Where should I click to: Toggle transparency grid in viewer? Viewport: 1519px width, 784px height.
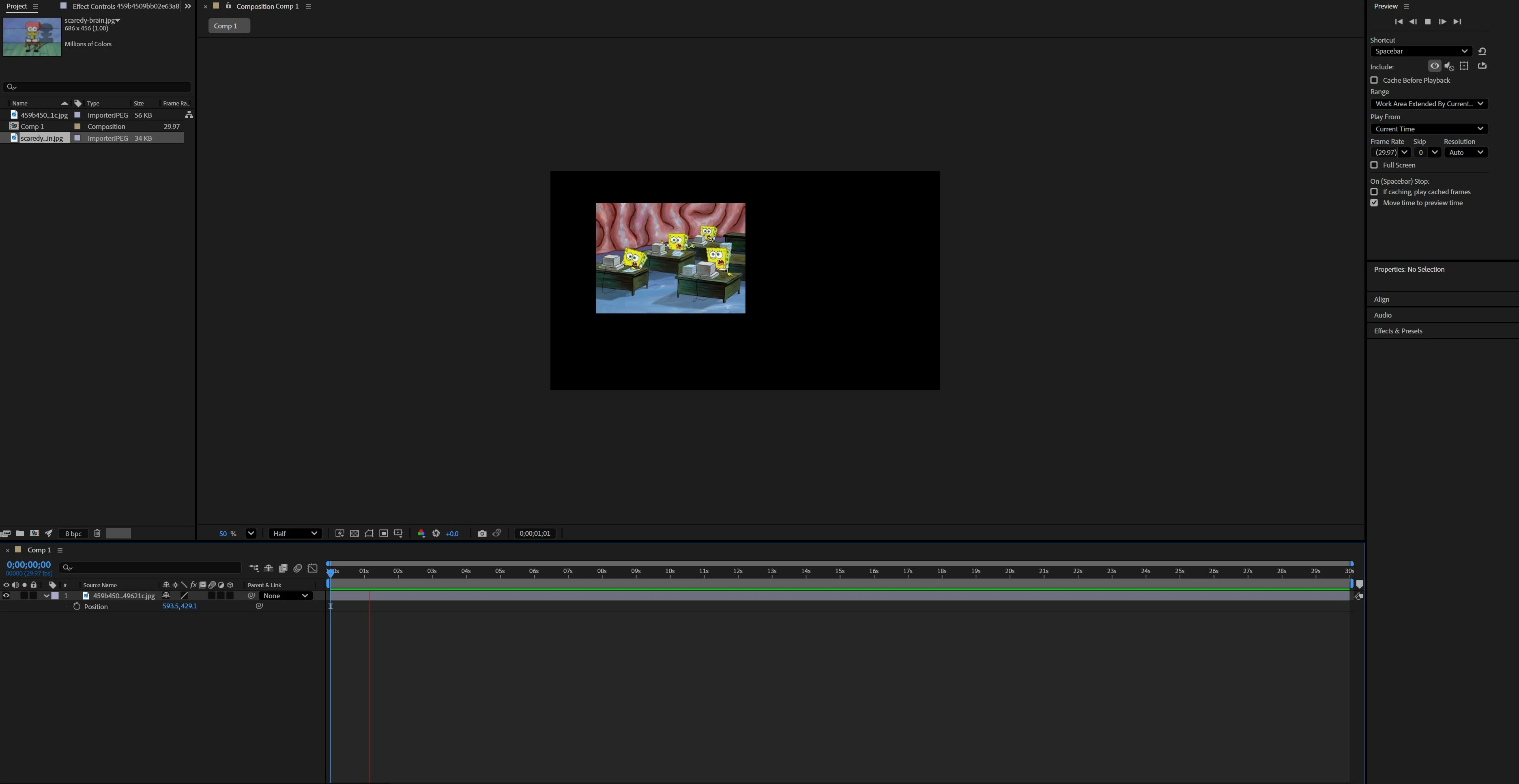[355, 533]
